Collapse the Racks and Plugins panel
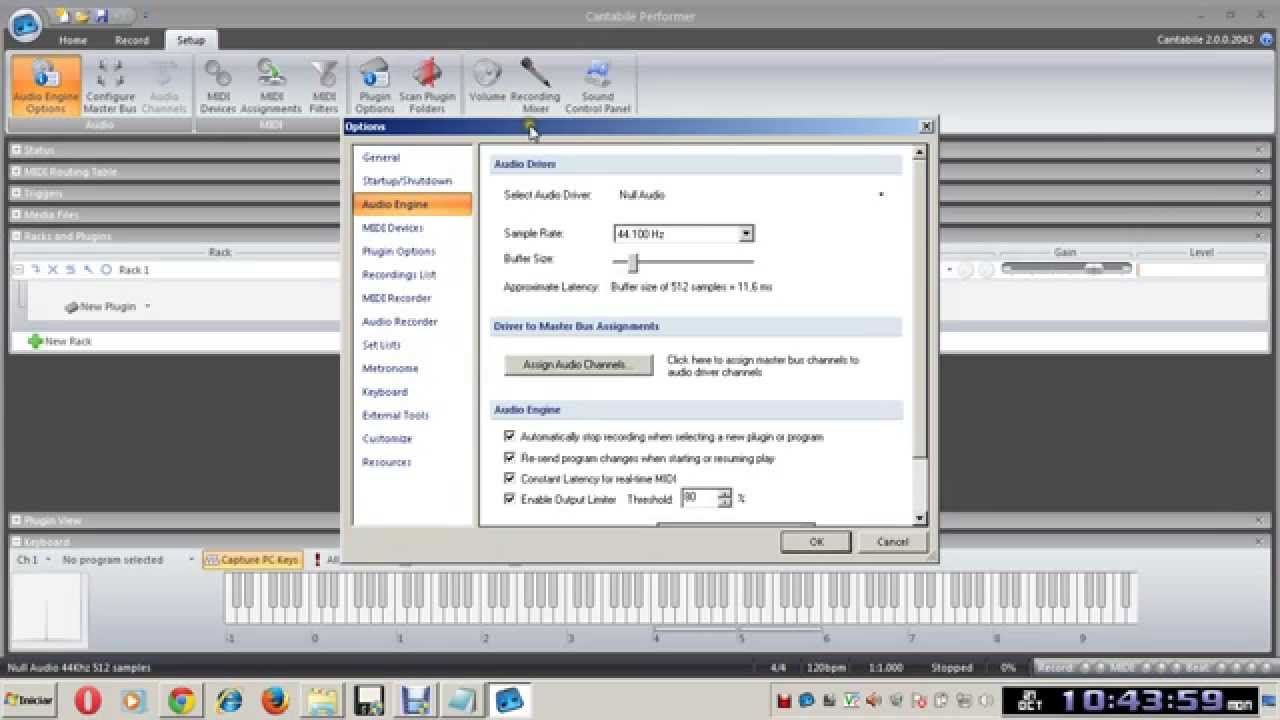The height and width of the screenshot is (720, 1280). coord(17,237)
